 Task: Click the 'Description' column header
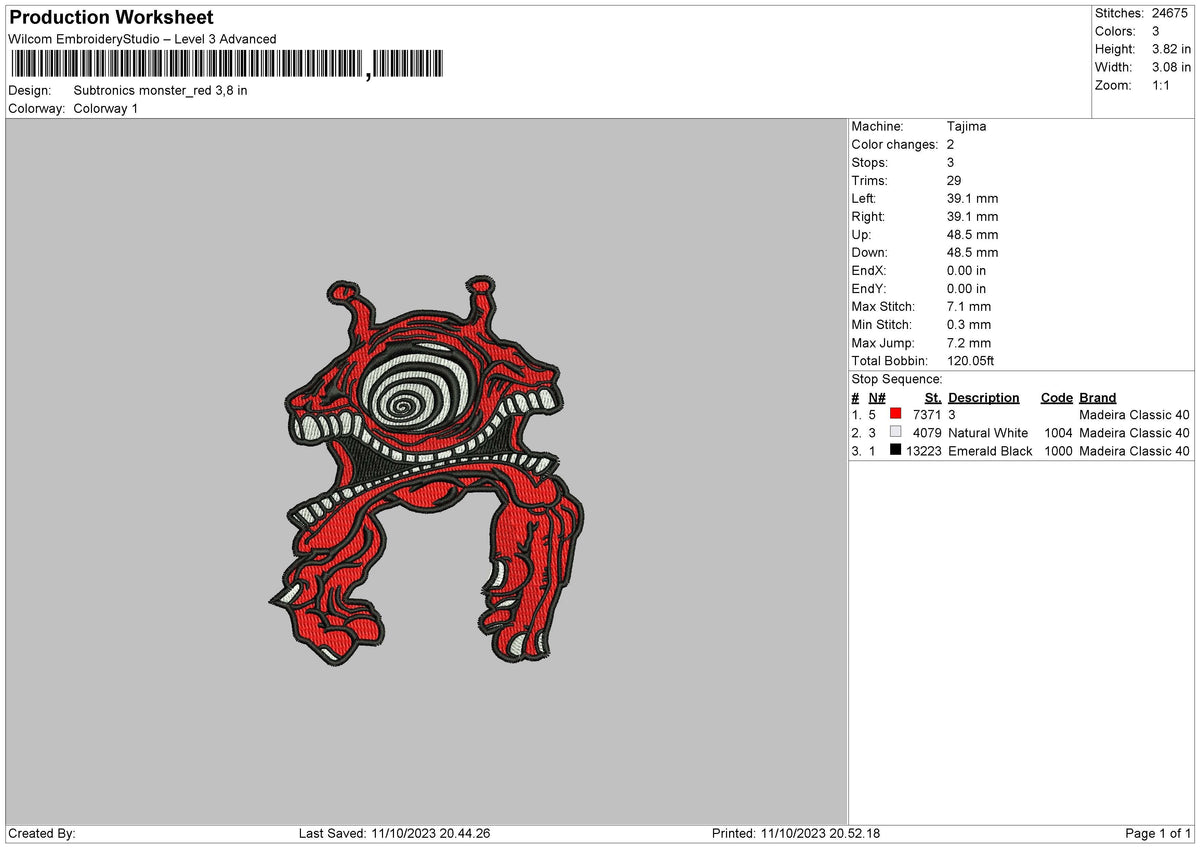[x=984, y=397]
